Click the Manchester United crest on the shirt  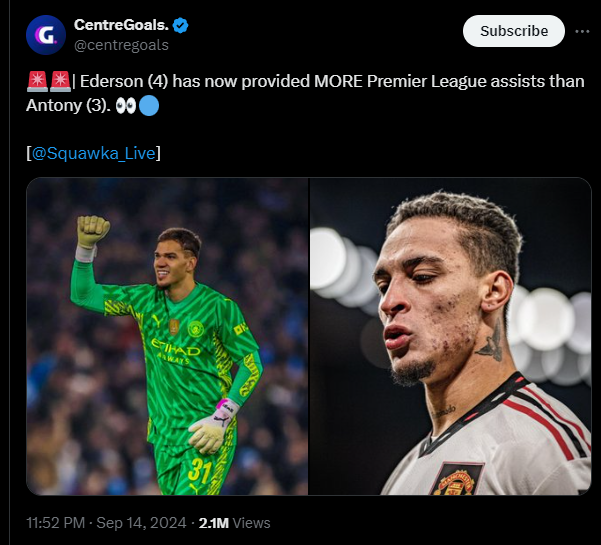pos(456,478)
